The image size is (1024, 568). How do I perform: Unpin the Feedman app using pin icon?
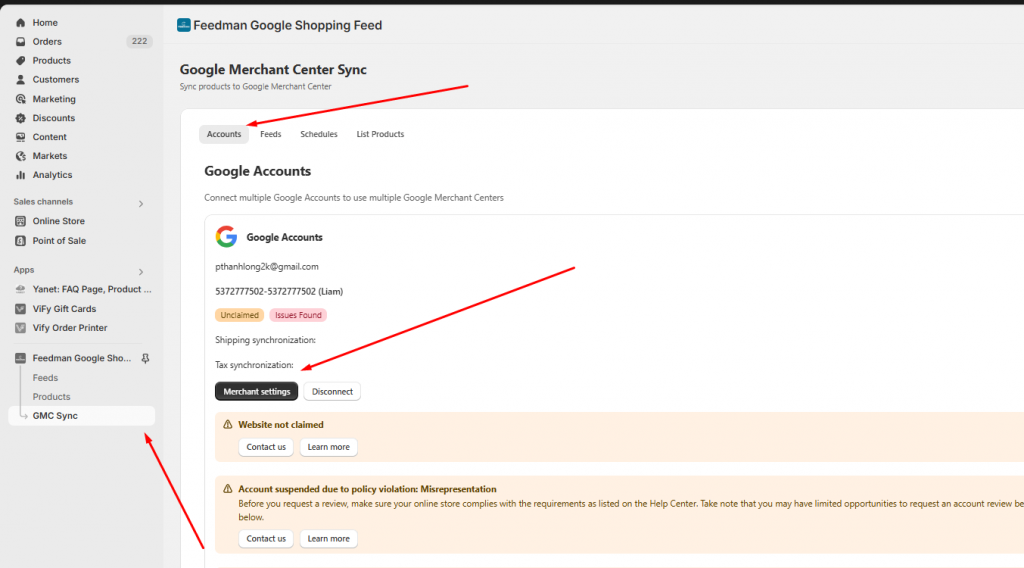pyautogui.click(x=145, y=358)
